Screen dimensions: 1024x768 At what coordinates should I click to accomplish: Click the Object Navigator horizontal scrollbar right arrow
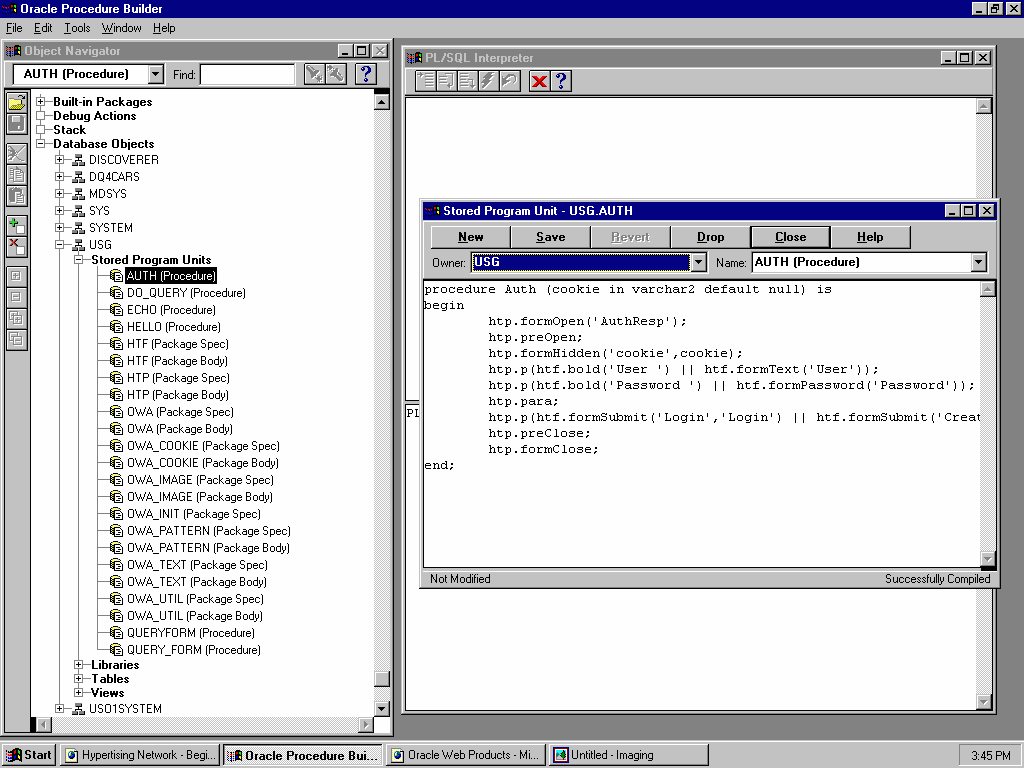366,724
